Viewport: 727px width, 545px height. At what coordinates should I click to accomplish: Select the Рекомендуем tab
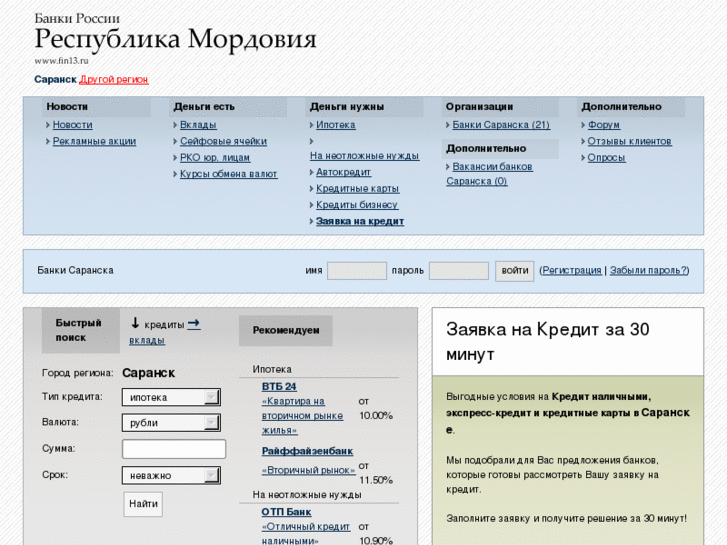(286, 330)
